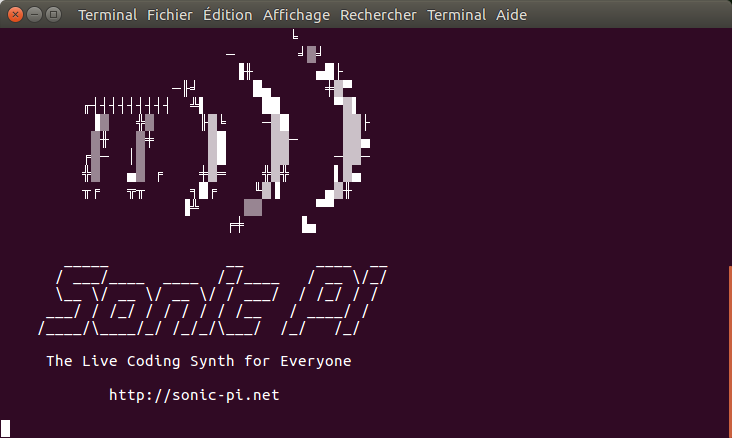Click the Sonic Pi ASCII-art title
The width and height of the screenshot is (732, 438).
tap(212, 300)
